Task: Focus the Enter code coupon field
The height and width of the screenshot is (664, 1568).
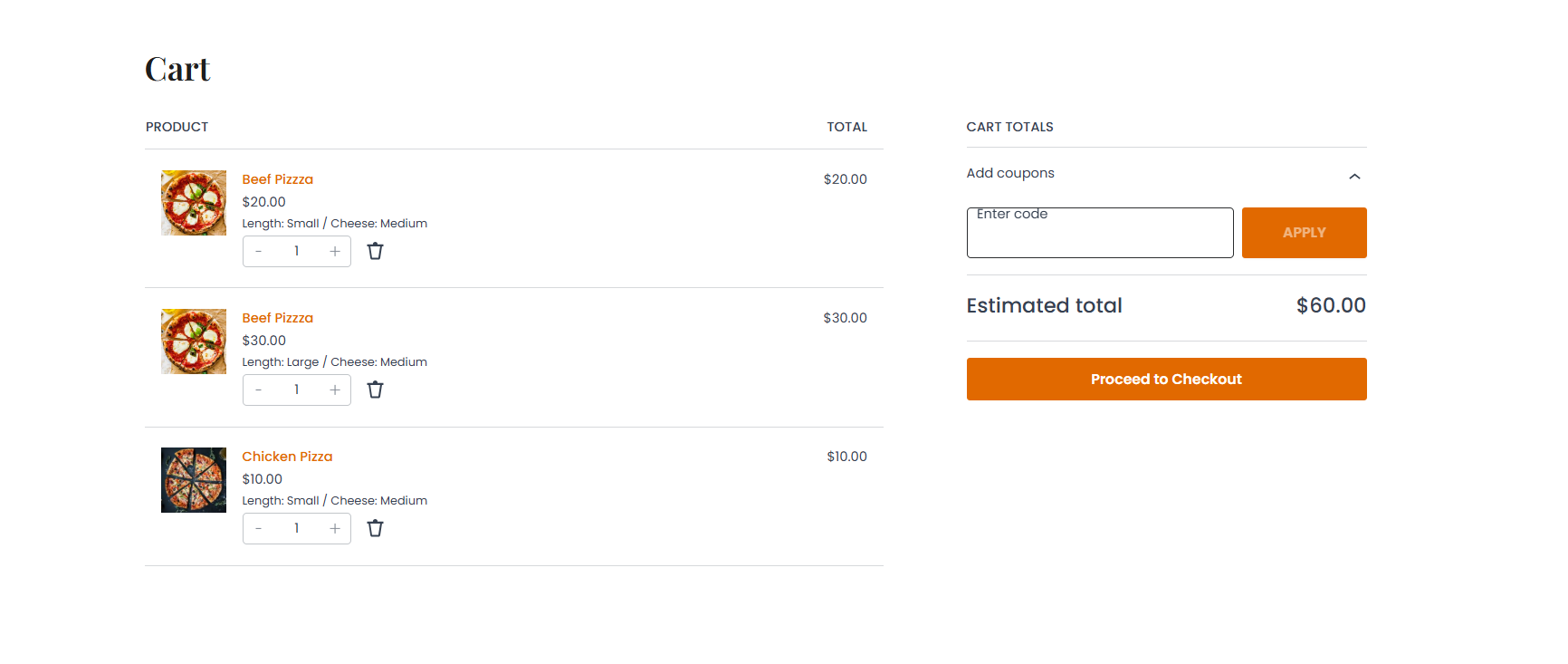Action: click(1100, 233)
